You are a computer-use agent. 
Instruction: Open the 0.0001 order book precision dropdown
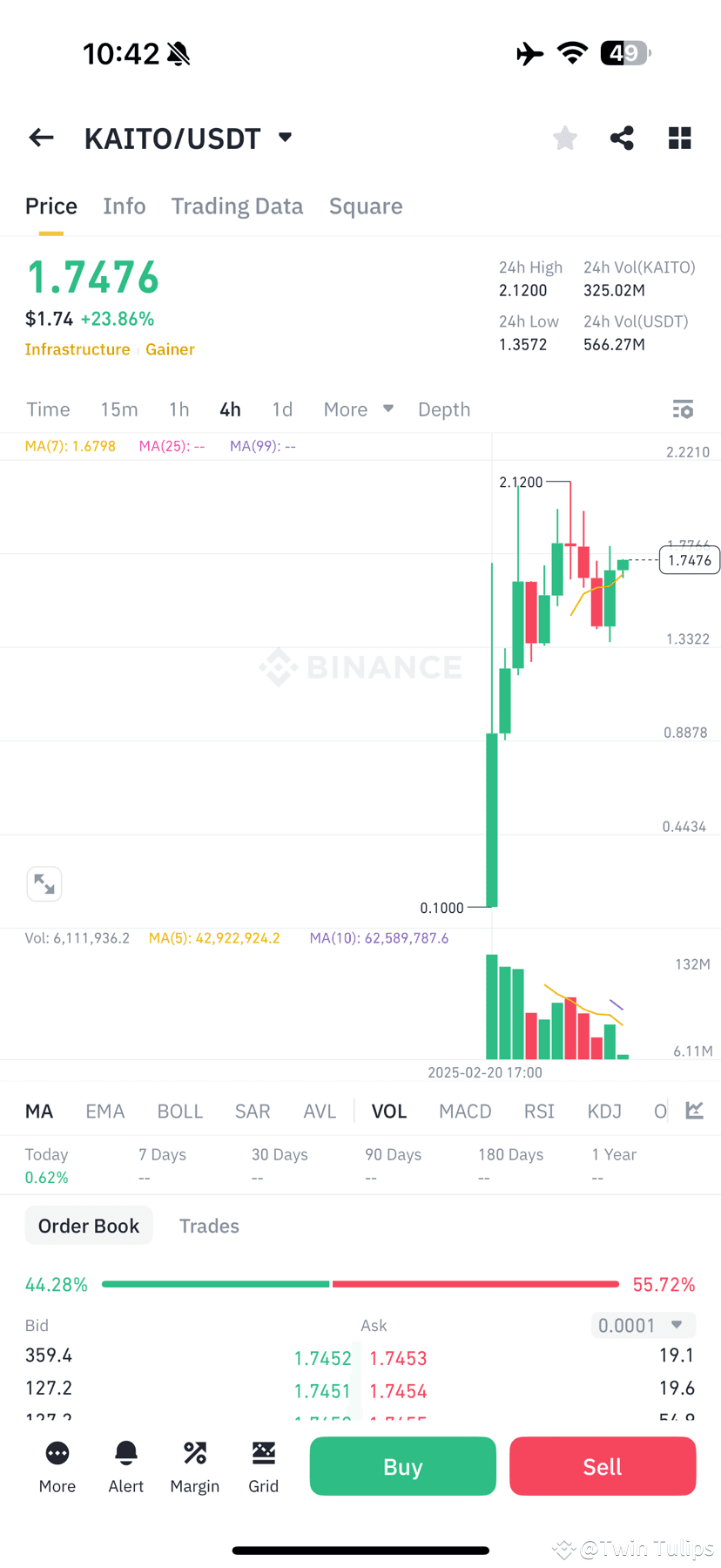[643, 1325]
